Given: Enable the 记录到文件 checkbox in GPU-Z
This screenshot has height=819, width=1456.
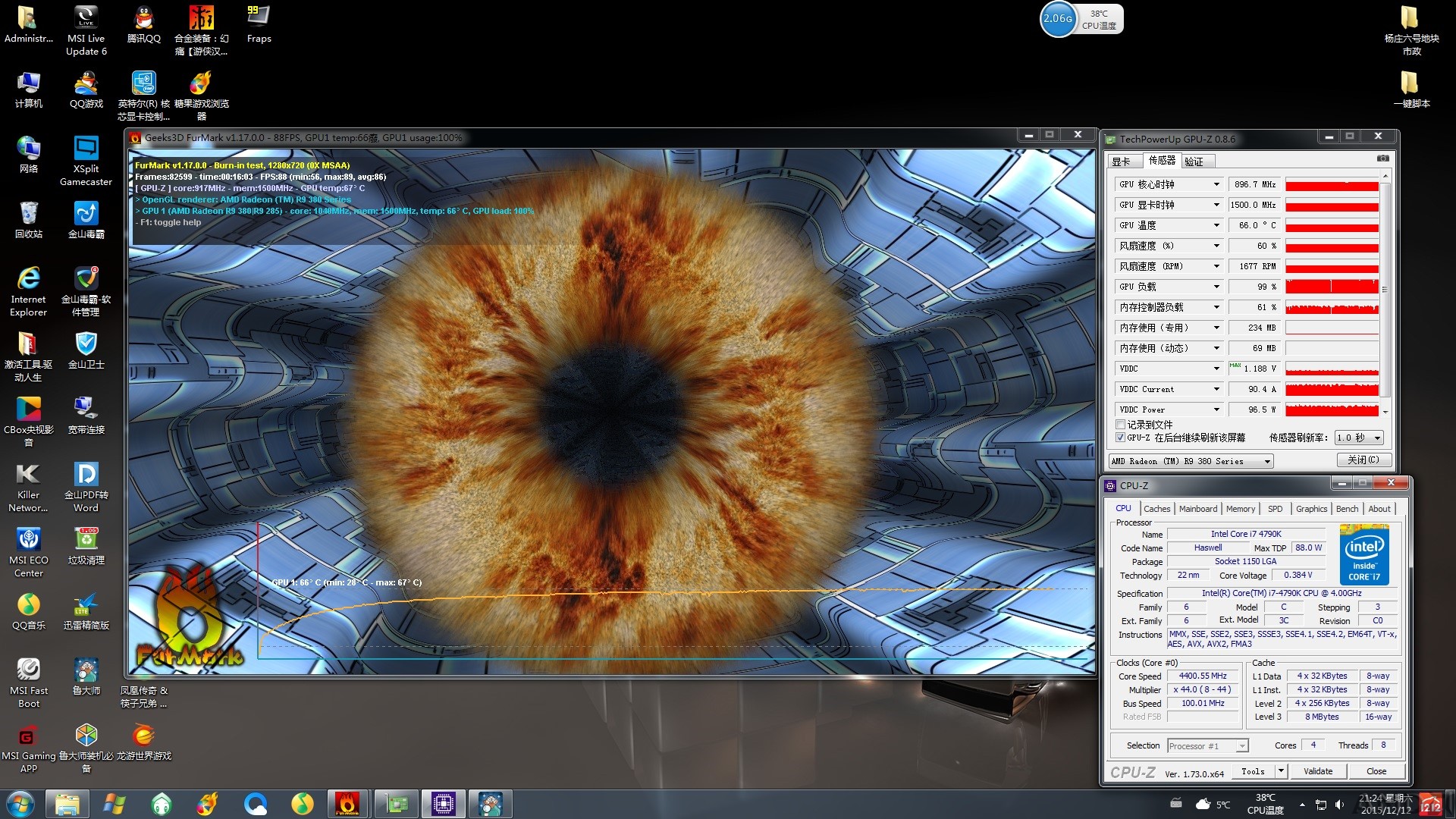Looking at the screenshot, I should coord(1120,425).
